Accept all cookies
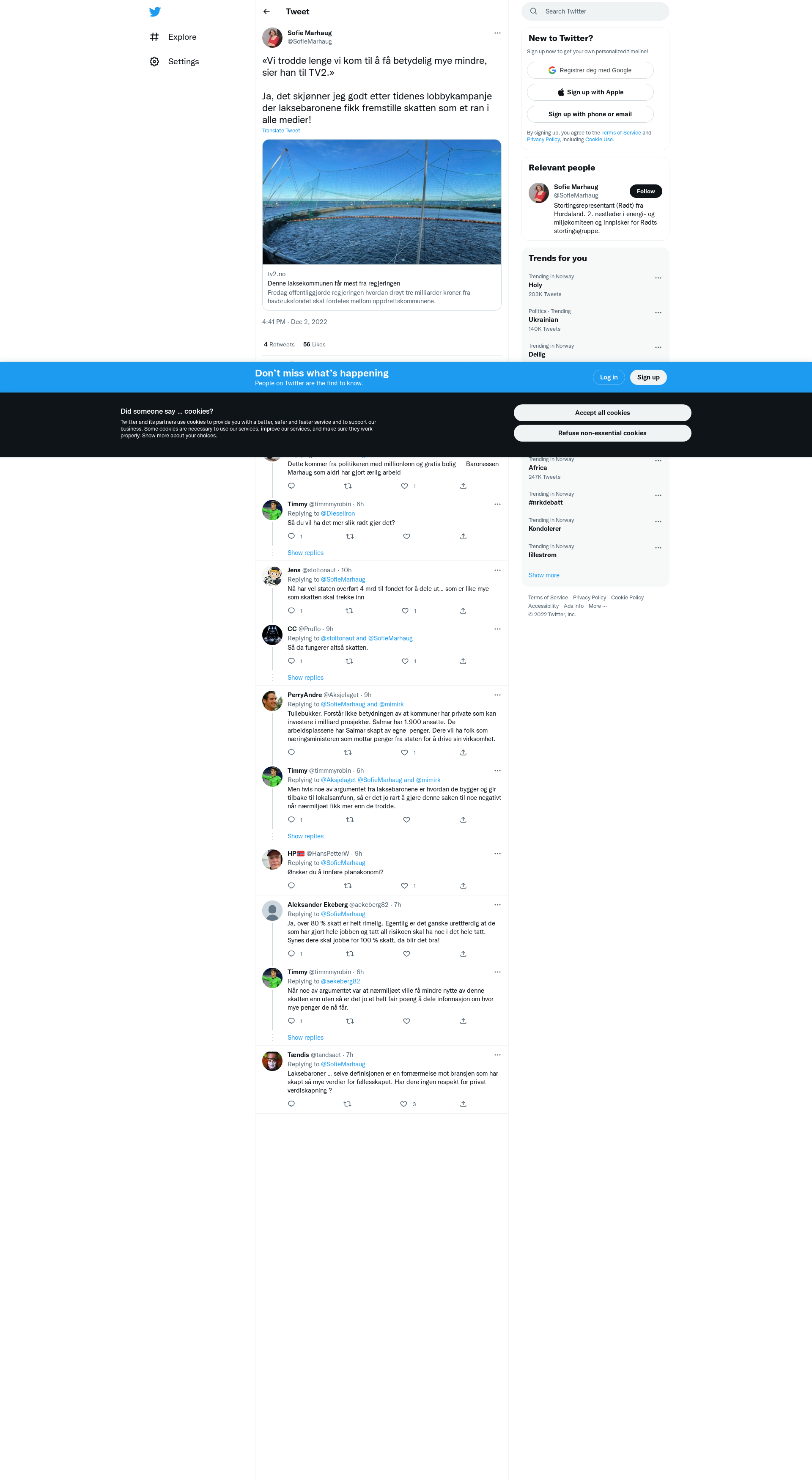The height and width of the screenshot is (1480, 812). [x=602, y=412]
